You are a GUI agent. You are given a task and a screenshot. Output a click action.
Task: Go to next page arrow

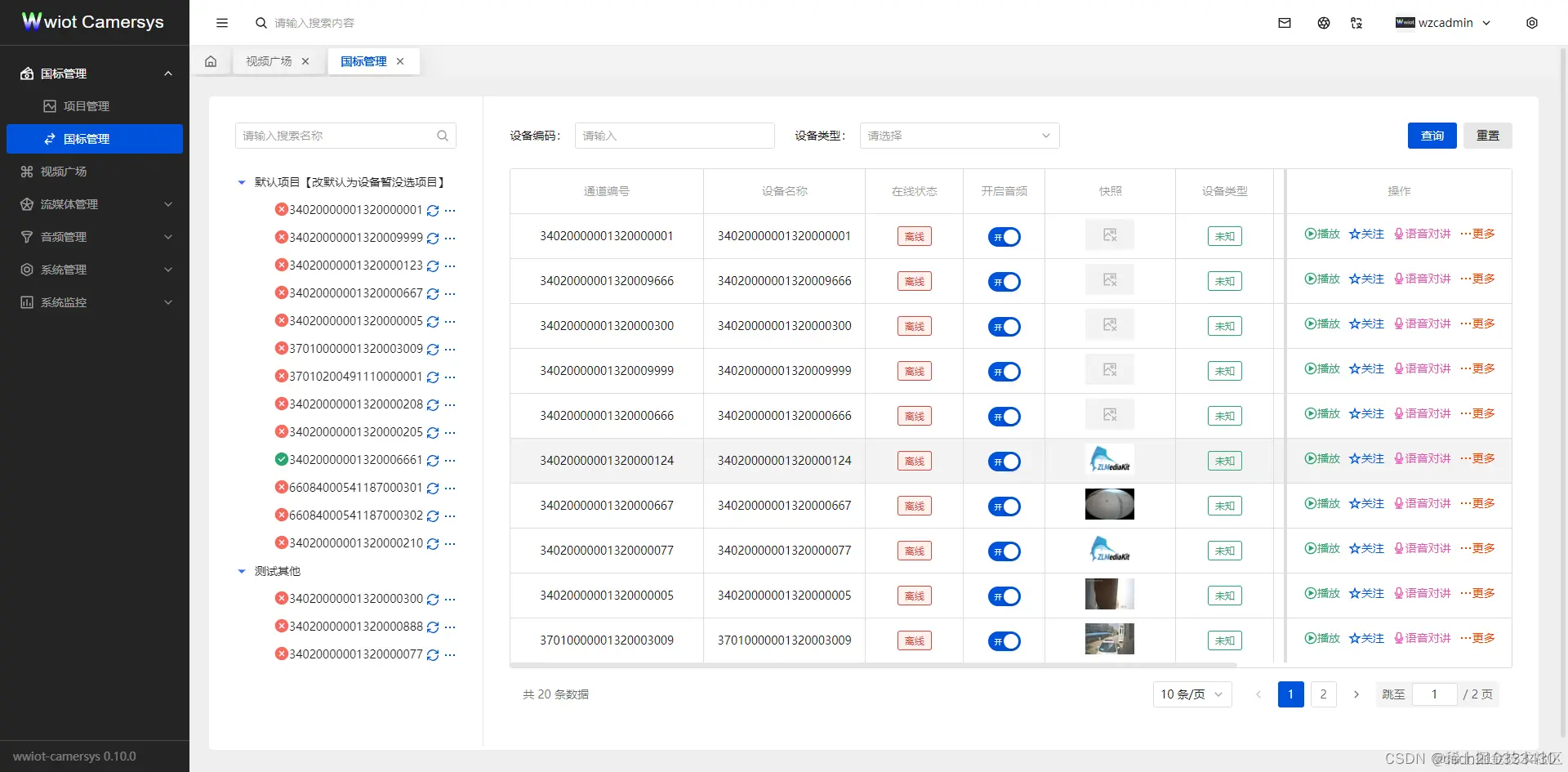pos(1356,694)
